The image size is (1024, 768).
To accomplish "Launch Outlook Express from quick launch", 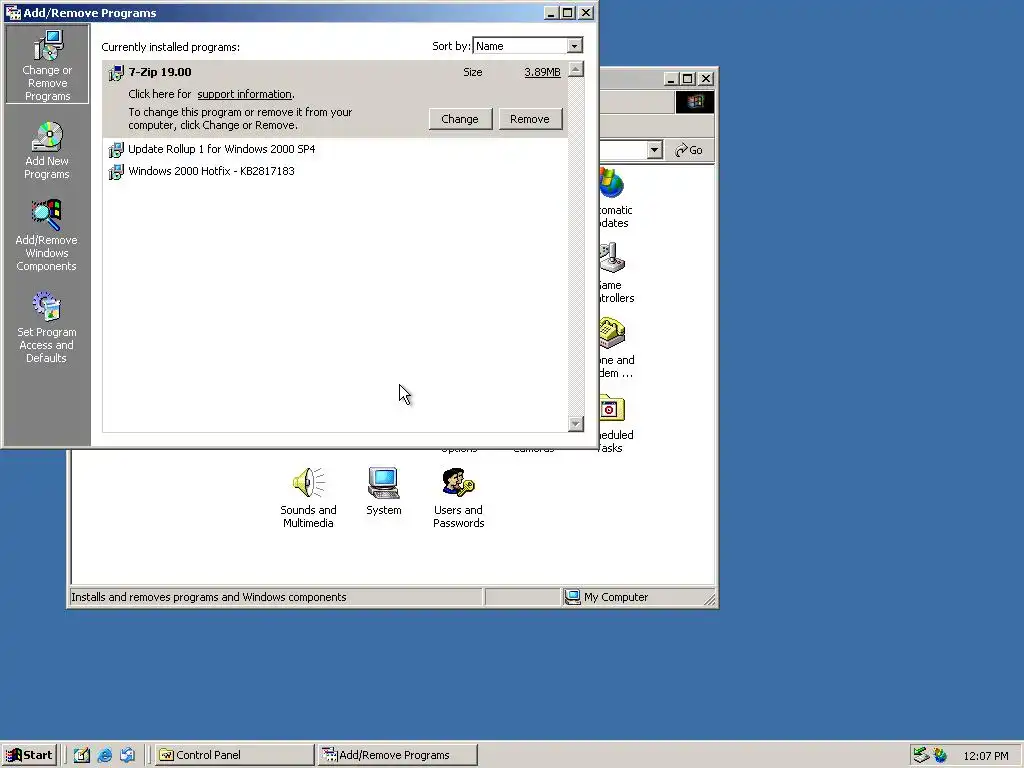I will [x=127, y=755].
